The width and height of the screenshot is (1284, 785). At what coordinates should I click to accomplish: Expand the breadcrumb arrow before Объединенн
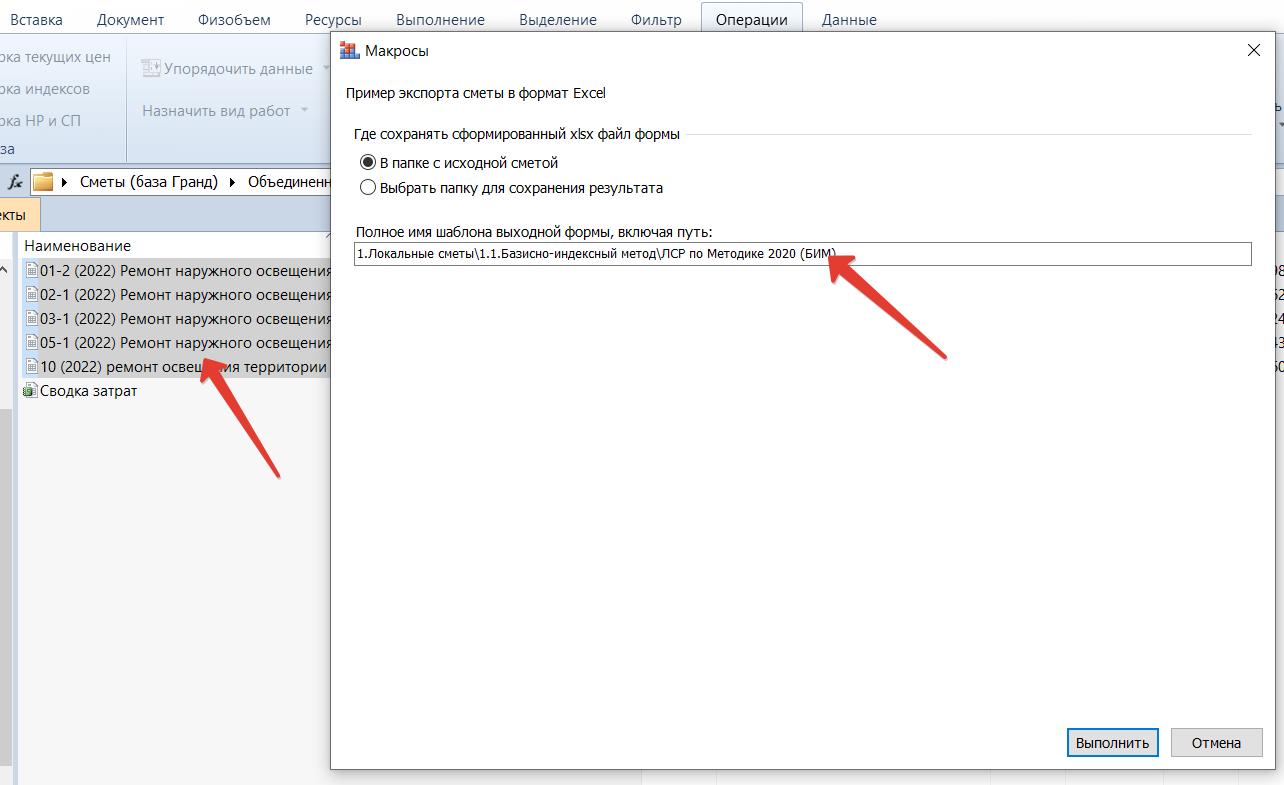[x=235, y=182]
